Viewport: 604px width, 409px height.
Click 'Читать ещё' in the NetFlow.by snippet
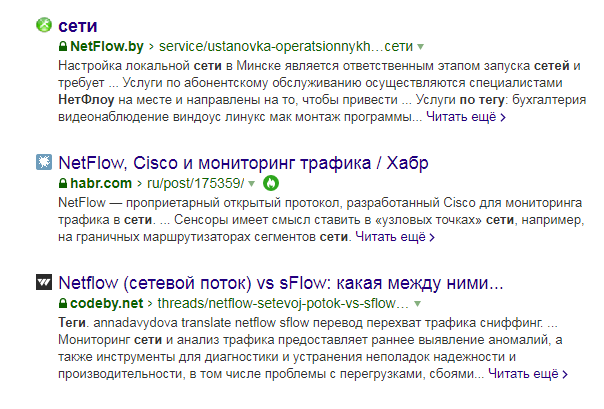pos(466,117)
